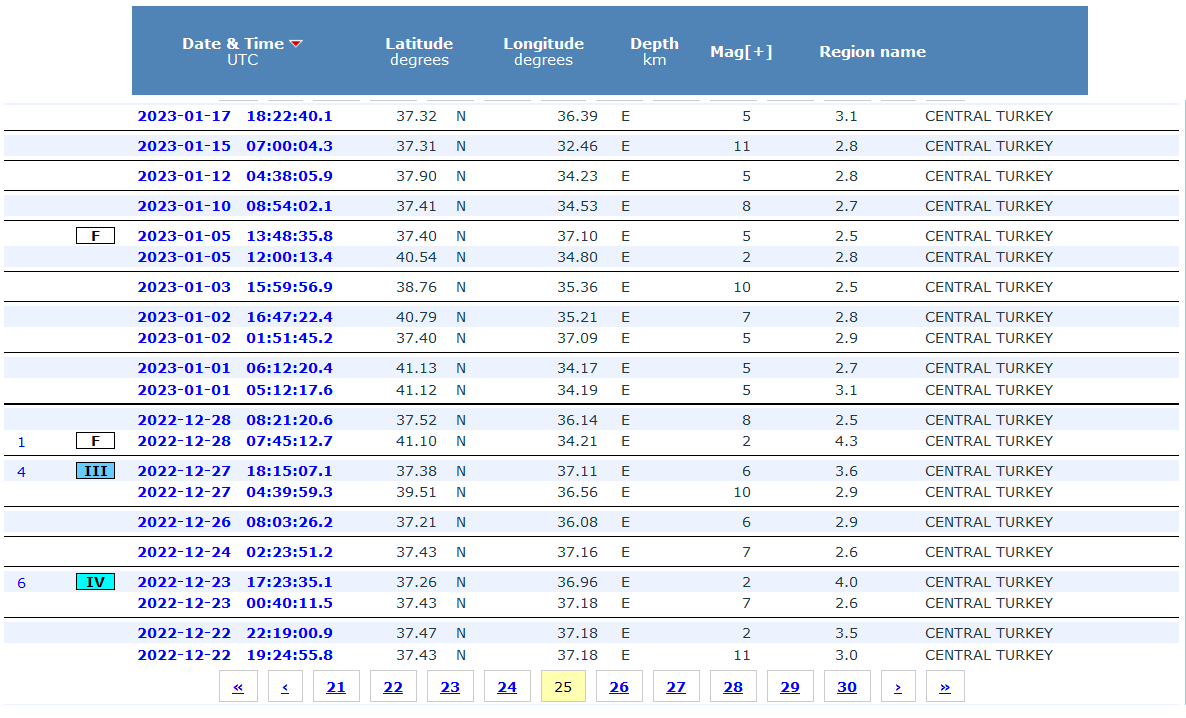Go to next page with ›

(898, 687)
